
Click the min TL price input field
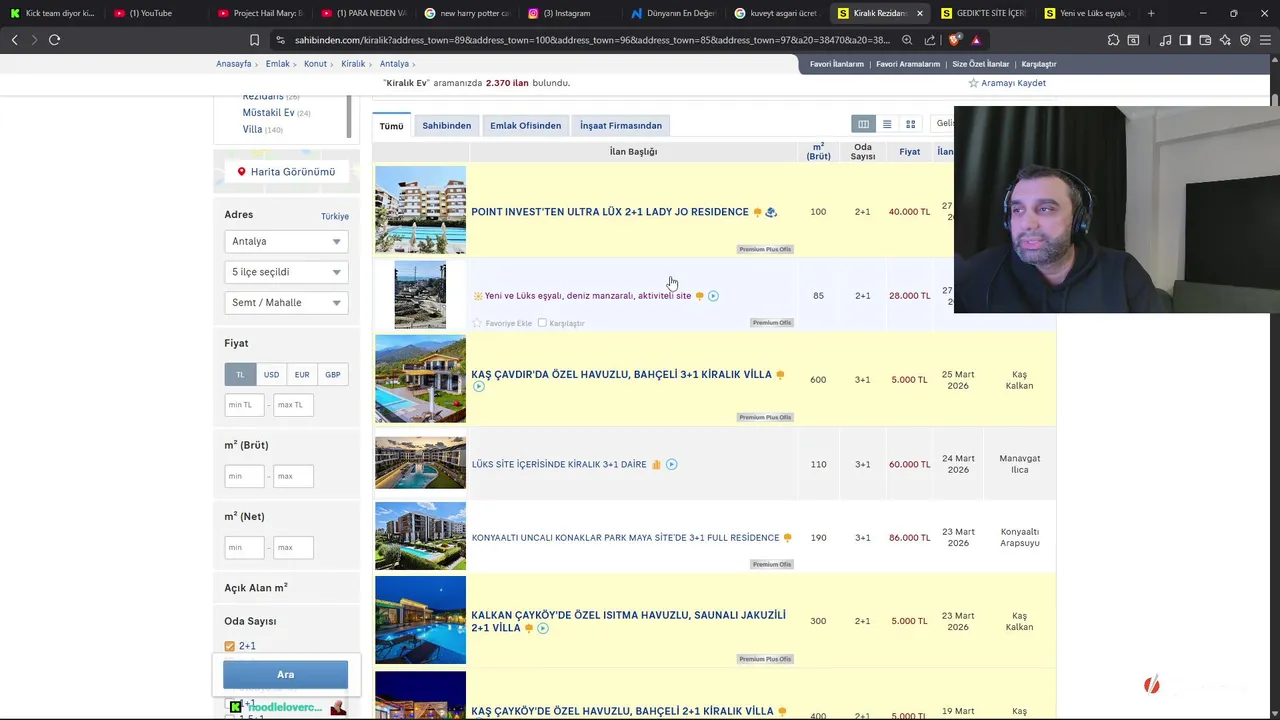tap(244, 405)
